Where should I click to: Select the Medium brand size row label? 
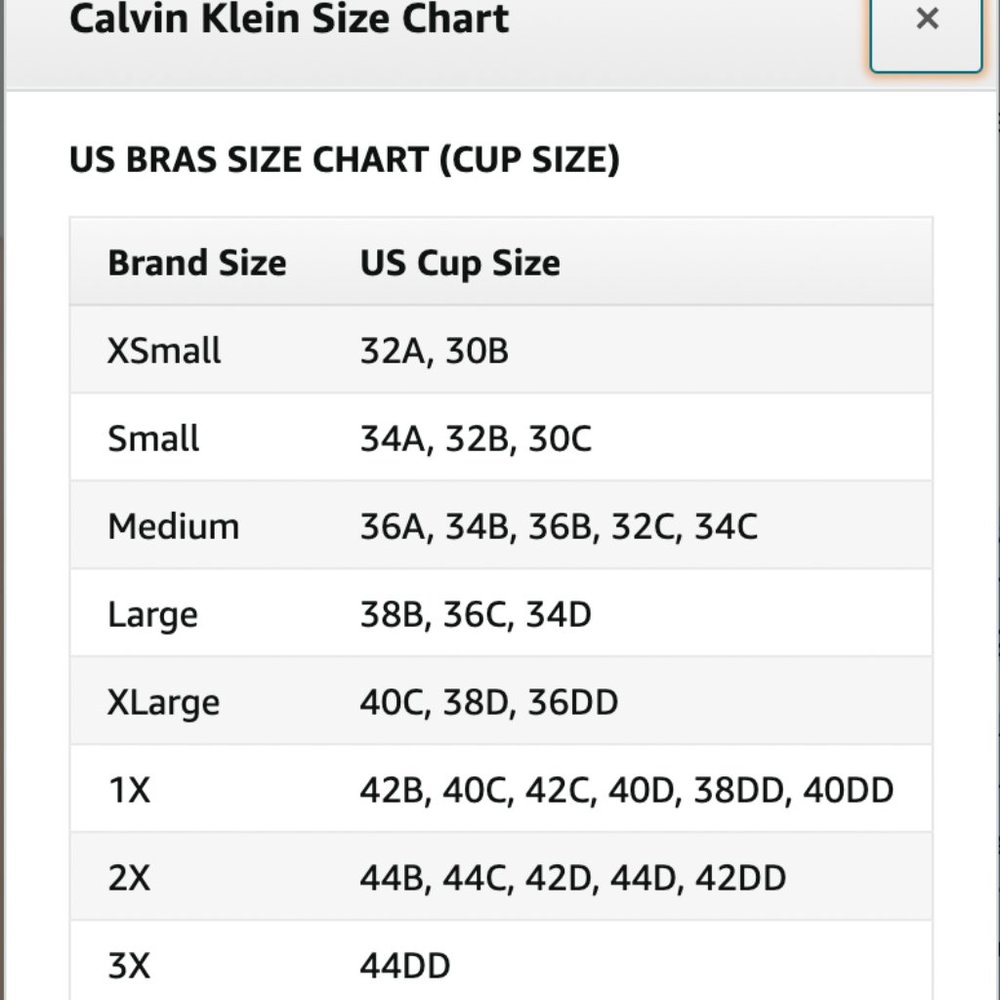(x=174, y=527)
